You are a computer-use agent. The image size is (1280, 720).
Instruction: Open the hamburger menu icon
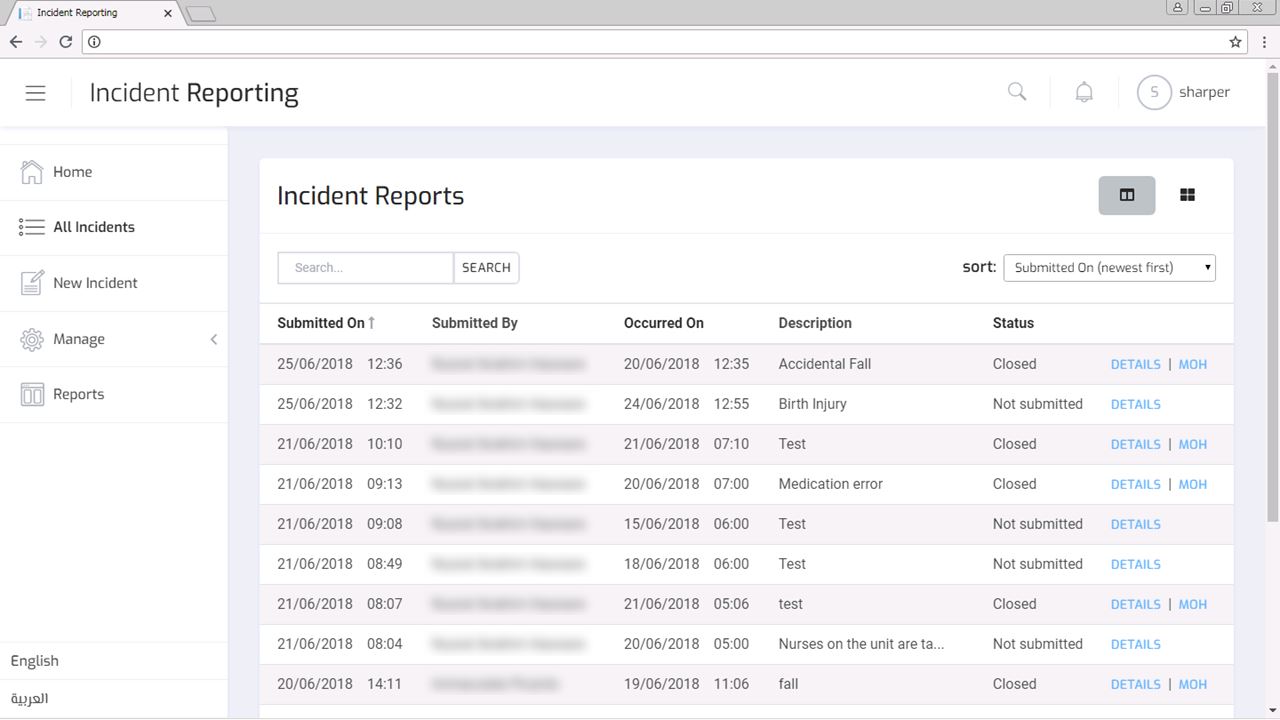tap(35, 93)
